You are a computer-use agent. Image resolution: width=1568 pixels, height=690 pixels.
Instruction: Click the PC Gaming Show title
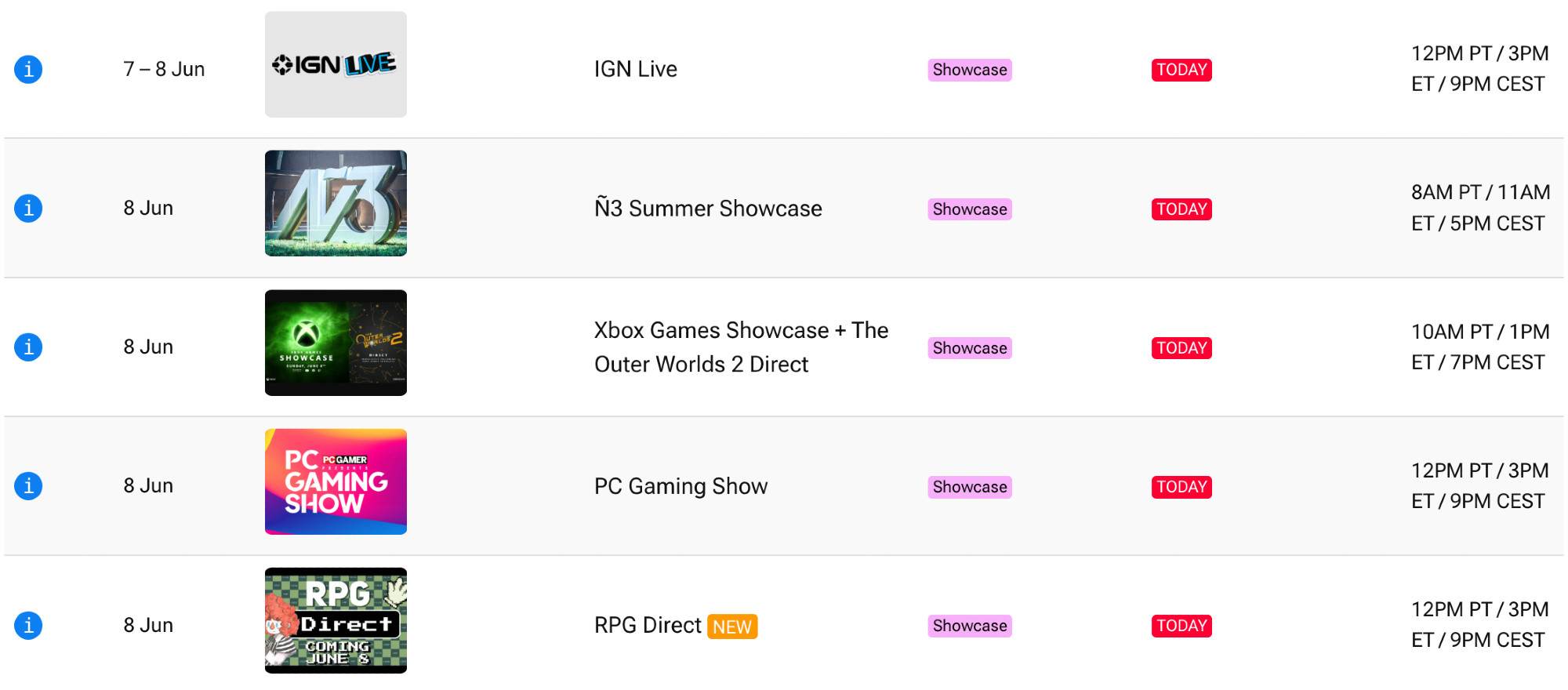coord(681,486)
